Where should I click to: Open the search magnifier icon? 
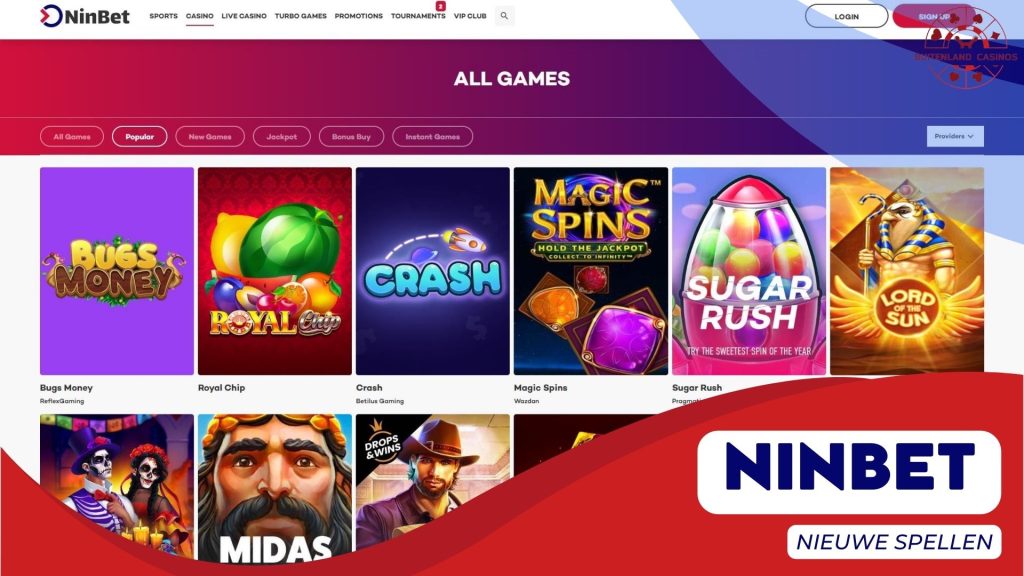pyautogui.click(x=504, y=16)
